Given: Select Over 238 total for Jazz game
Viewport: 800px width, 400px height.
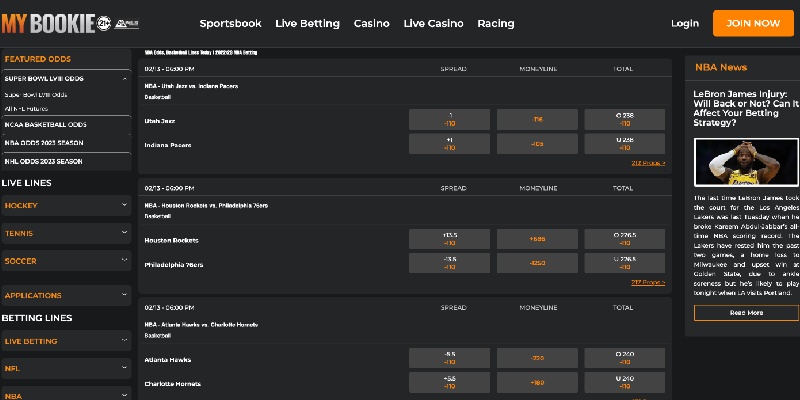Looking at the screenshot, I should point(624,119).
